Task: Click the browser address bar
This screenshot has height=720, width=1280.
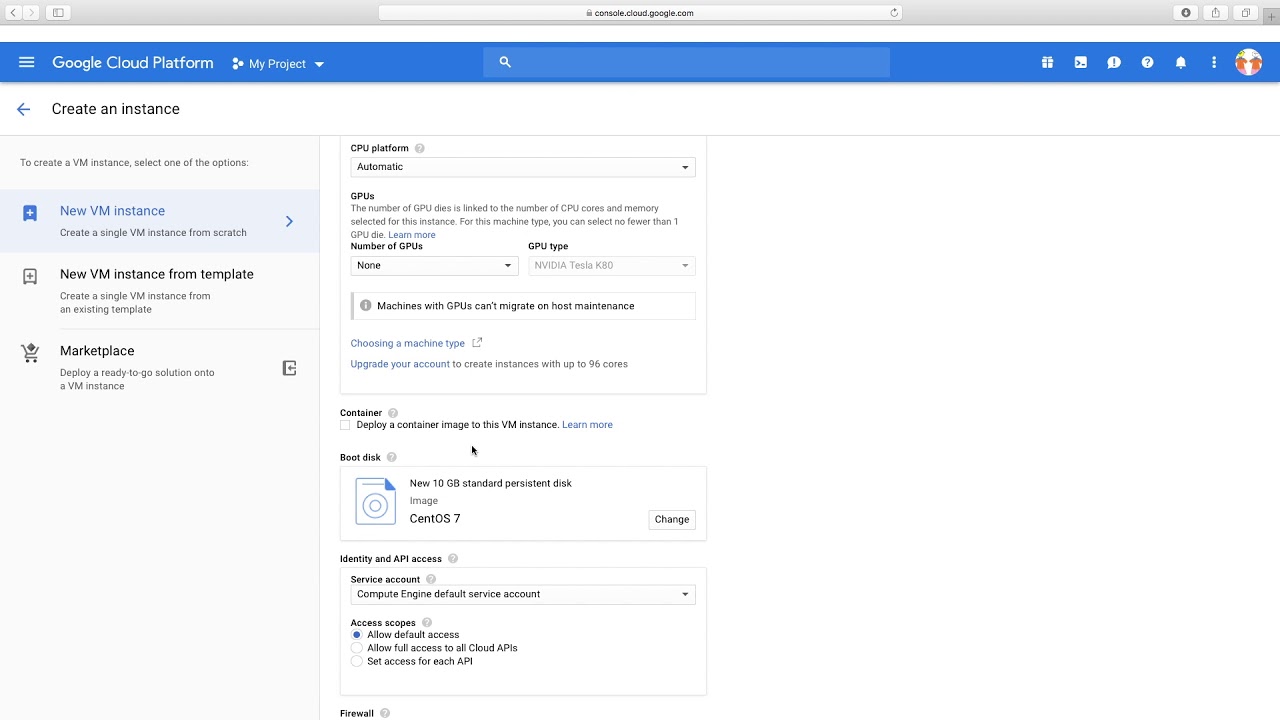Action: (640, 13)
